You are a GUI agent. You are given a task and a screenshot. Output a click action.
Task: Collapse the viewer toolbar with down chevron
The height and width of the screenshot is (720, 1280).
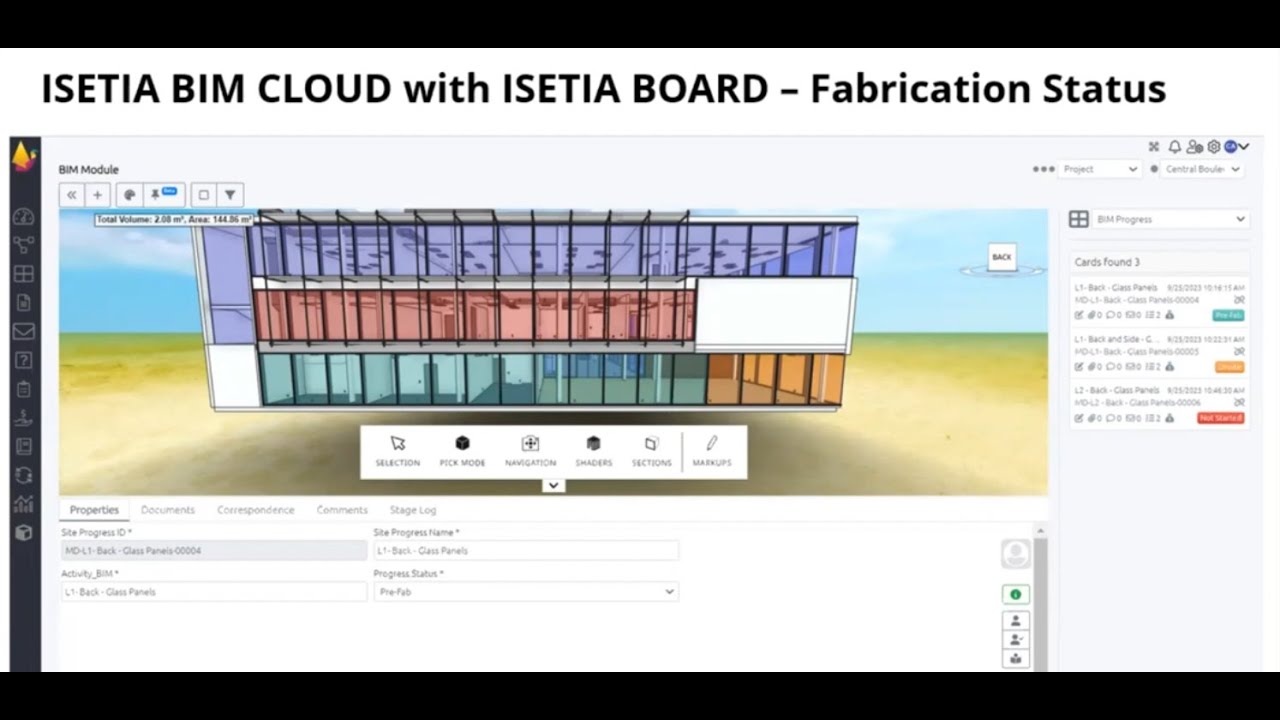[x=553, y=486]
